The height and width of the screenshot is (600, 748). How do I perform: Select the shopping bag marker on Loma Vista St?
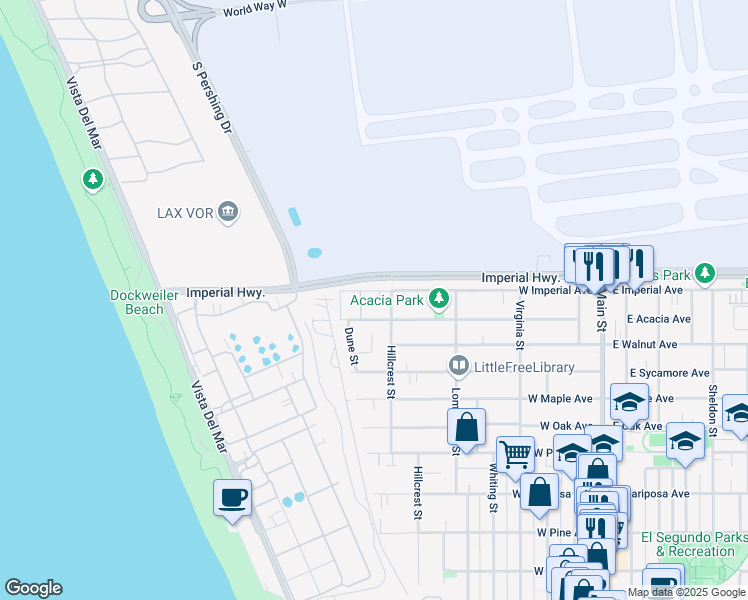tap(467, 428)
